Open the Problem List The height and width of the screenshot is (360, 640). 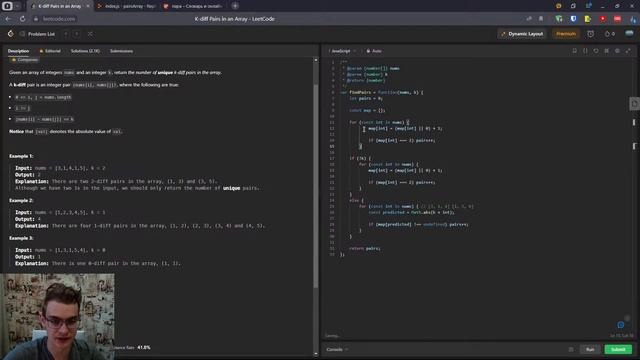[38, 34]
